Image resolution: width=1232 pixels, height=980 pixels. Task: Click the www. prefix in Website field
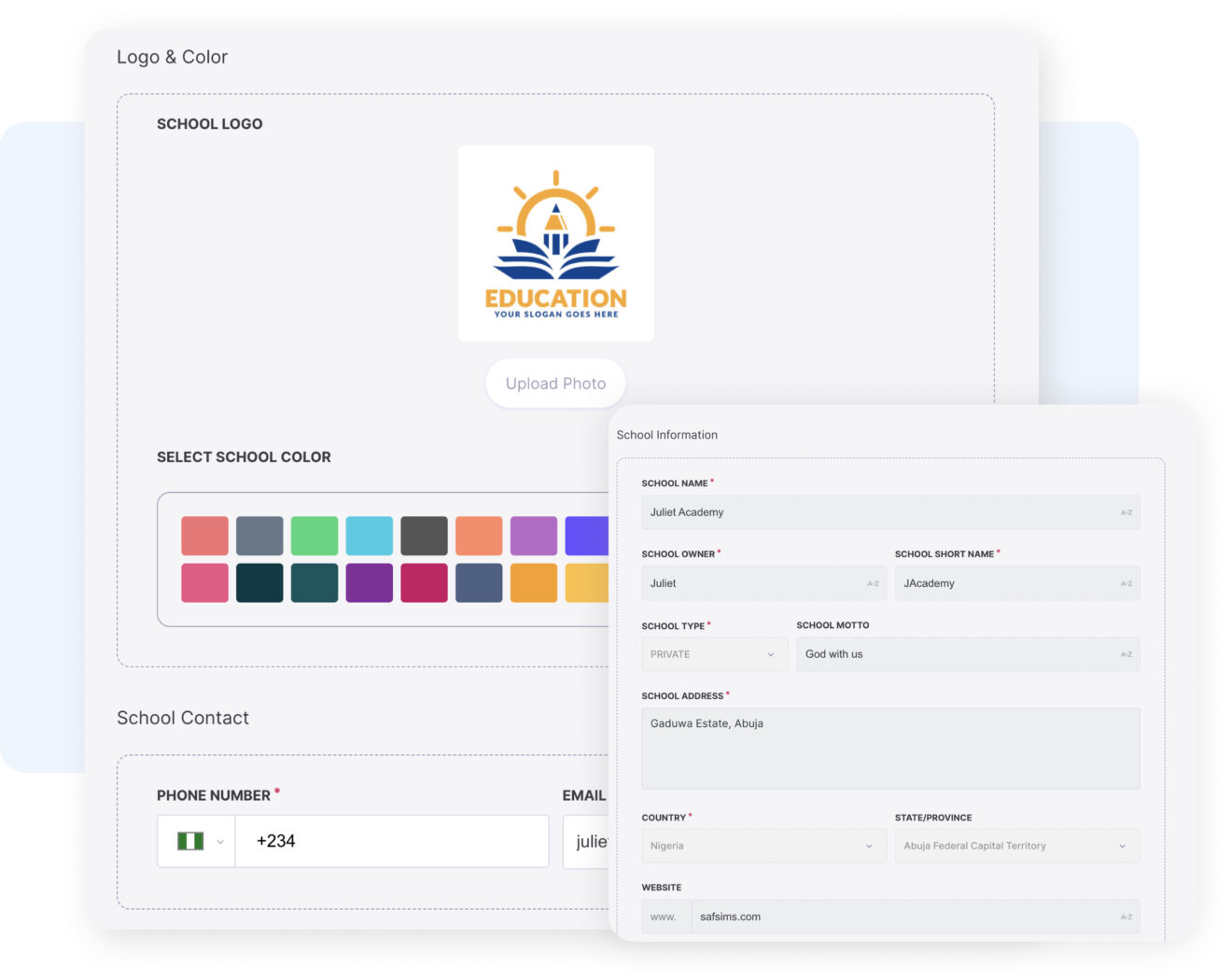[665, 916]
